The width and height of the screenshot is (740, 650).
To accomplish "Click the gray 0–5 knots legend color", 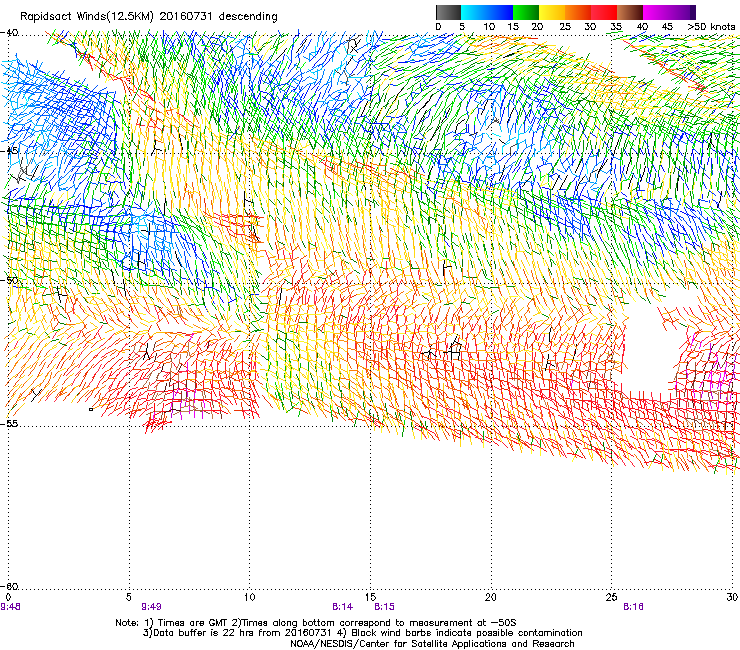I will [448, 12].
